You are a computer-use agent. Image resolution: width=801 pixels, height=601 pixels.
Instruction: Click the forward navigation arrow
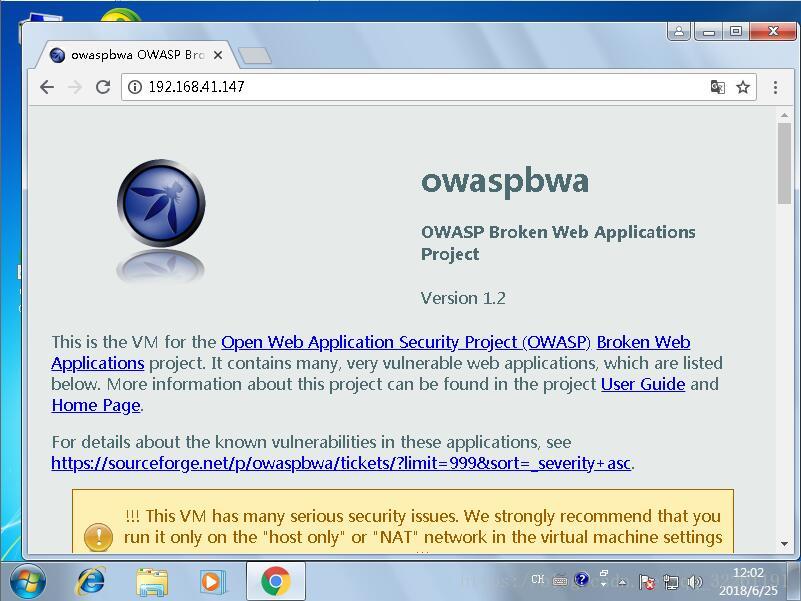click(75, 87)
